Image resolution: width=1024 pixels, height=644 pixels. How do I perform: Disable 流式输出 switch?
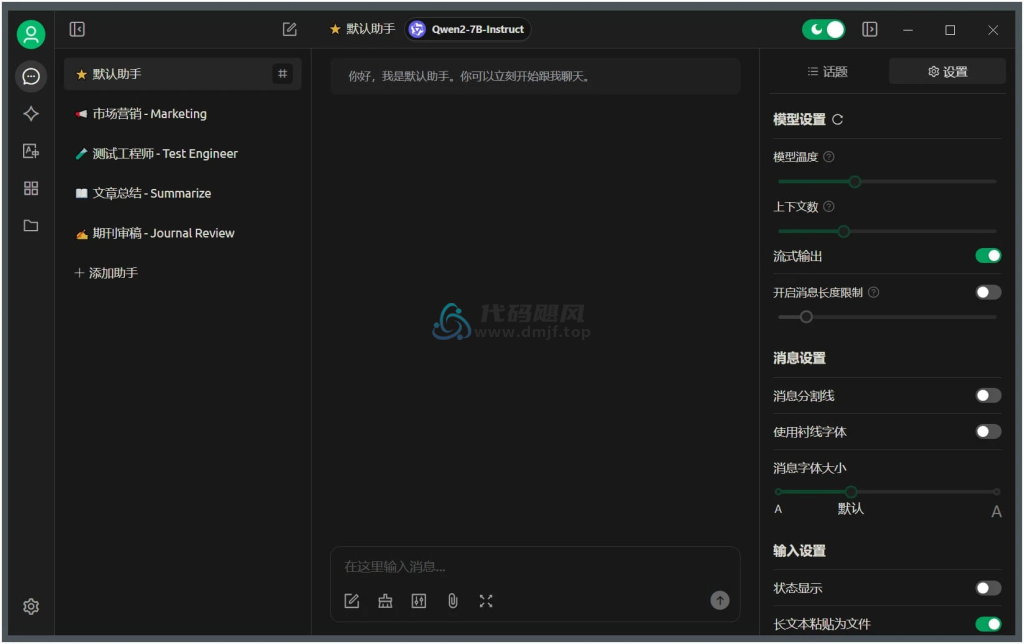pyautogui.click(x=988, y=255)
